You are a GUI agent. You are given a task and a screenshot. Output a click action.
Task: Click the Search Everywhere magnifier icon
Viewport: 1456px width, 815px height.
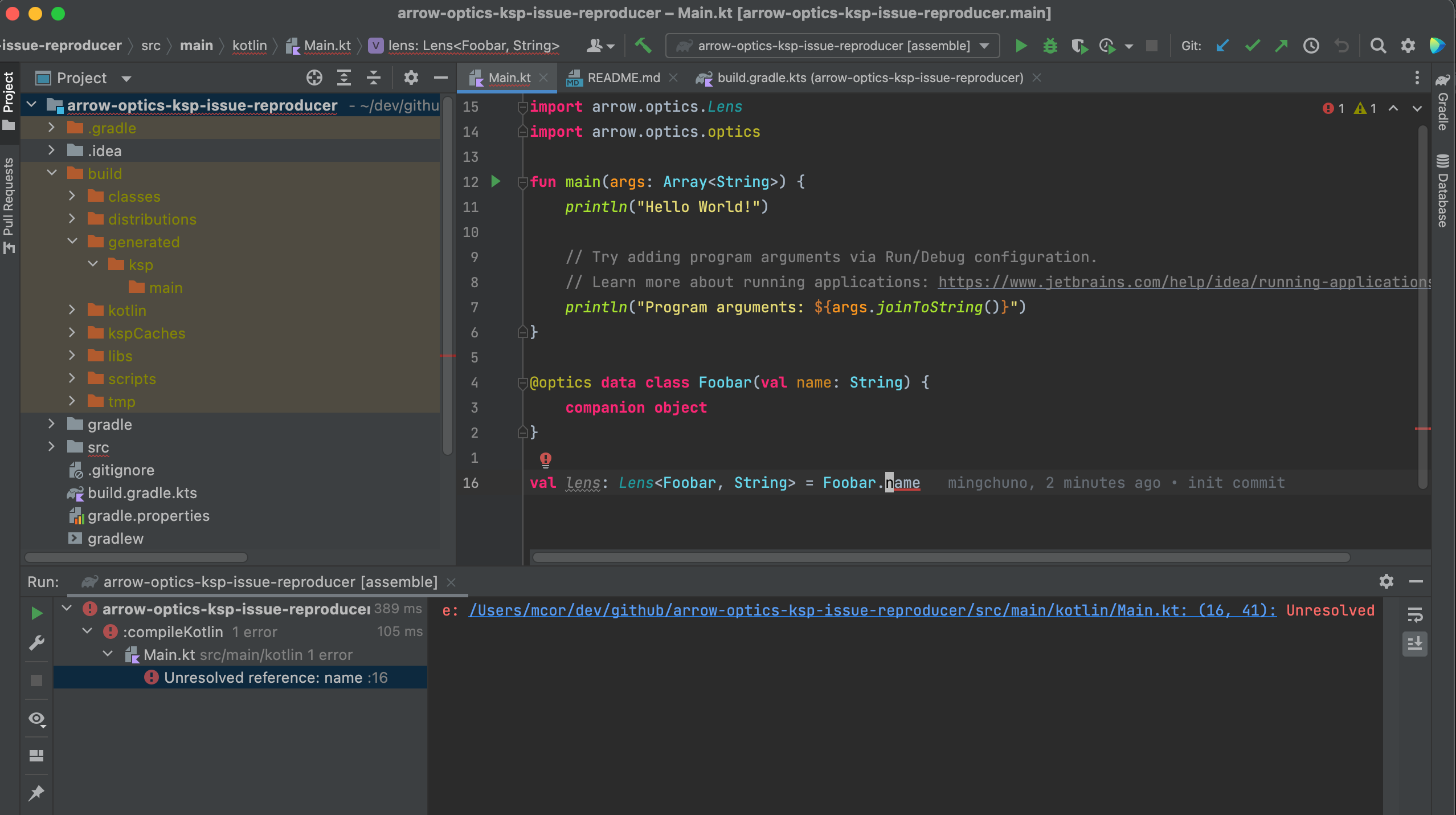point(1377,46)
